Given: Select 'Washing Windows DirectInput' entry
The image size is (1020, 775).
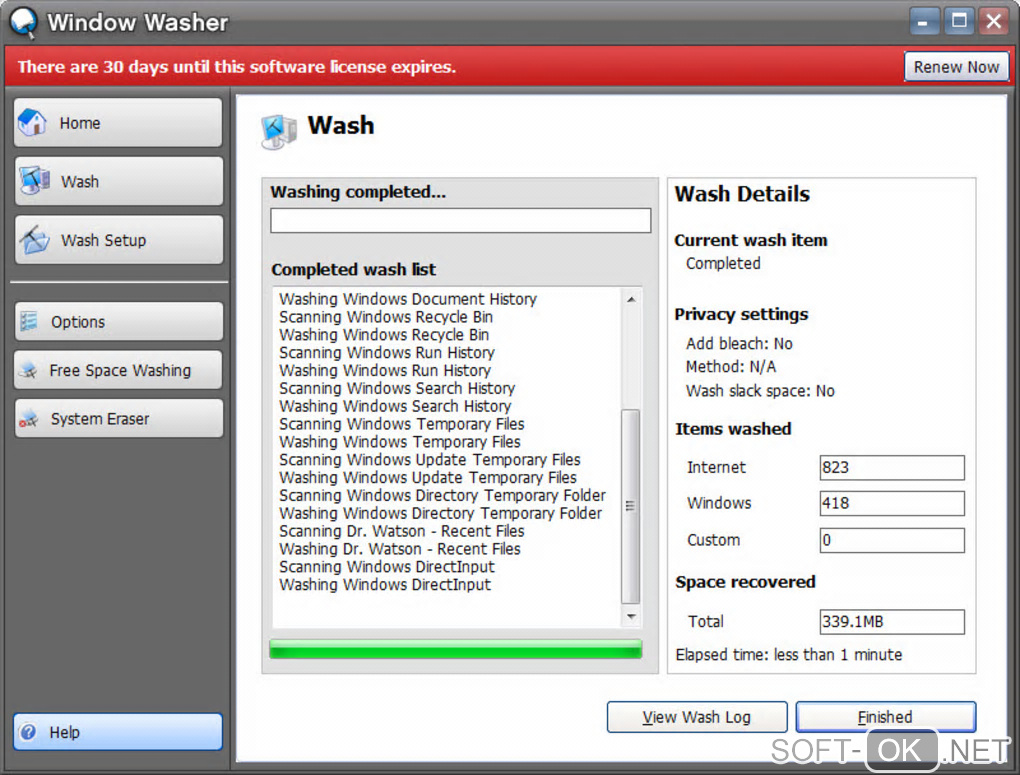Looking at the screenshot, I should click(385, 585).
